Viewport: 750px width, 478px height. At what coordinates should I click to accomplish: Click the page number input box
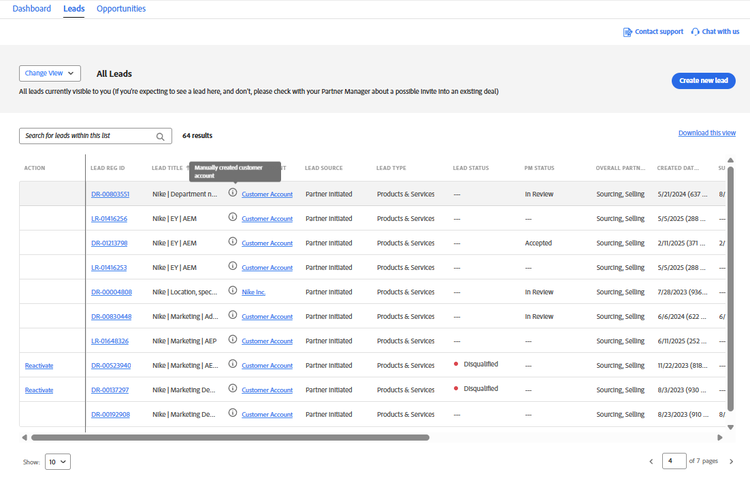pos(673,461)
